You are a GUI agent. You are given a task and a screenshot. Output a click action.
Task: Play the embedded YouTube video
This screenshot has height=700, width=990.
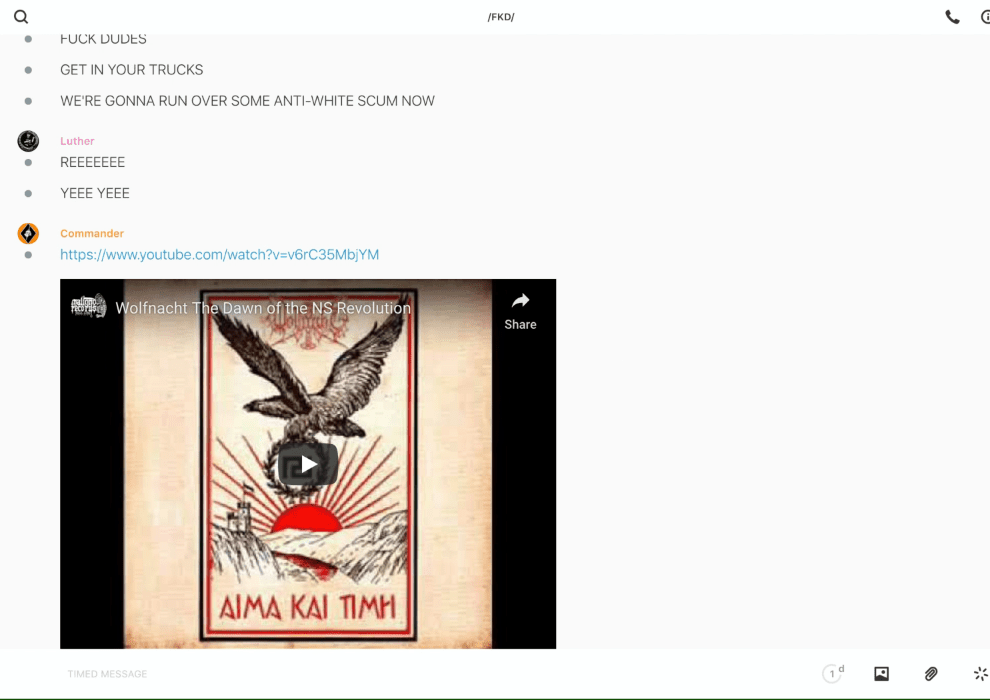[x=308, y=464]
